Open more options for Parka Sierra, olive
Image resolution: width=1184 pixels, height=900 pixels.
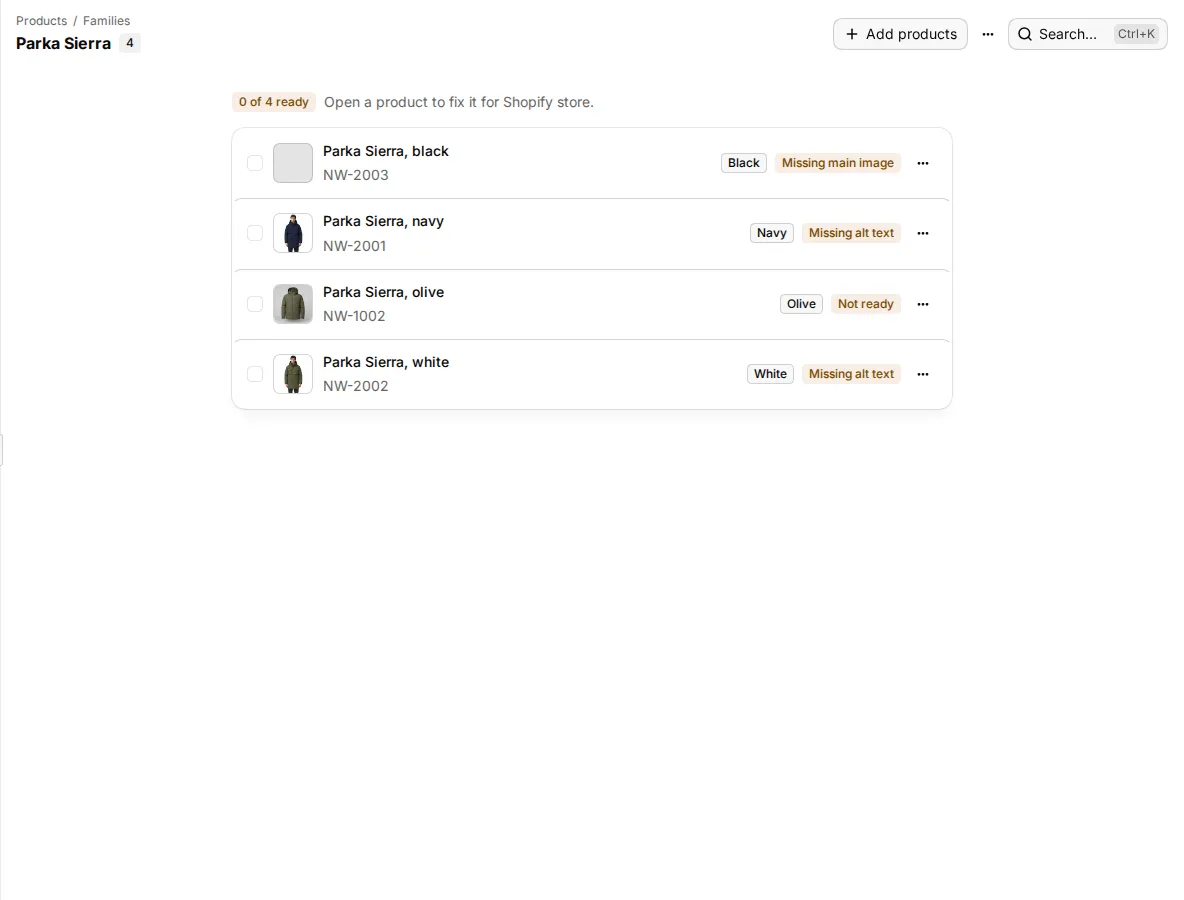(923, 304)
